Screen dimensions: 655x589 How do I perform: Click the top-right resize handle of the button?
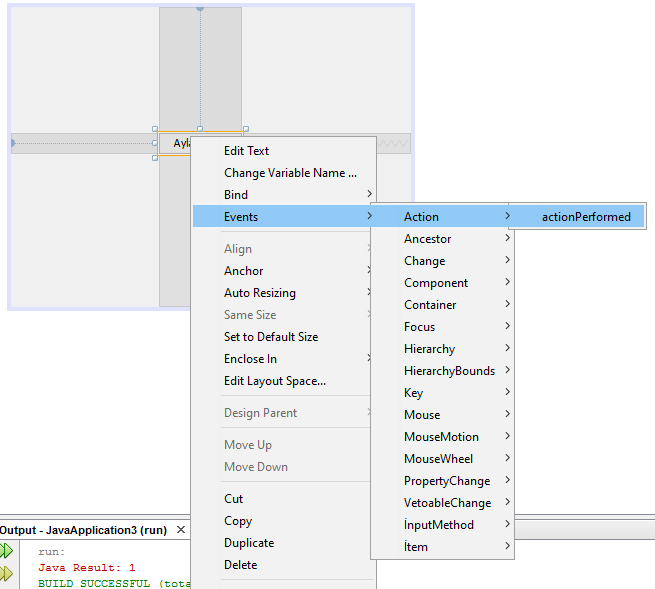(x=246, y=129)
